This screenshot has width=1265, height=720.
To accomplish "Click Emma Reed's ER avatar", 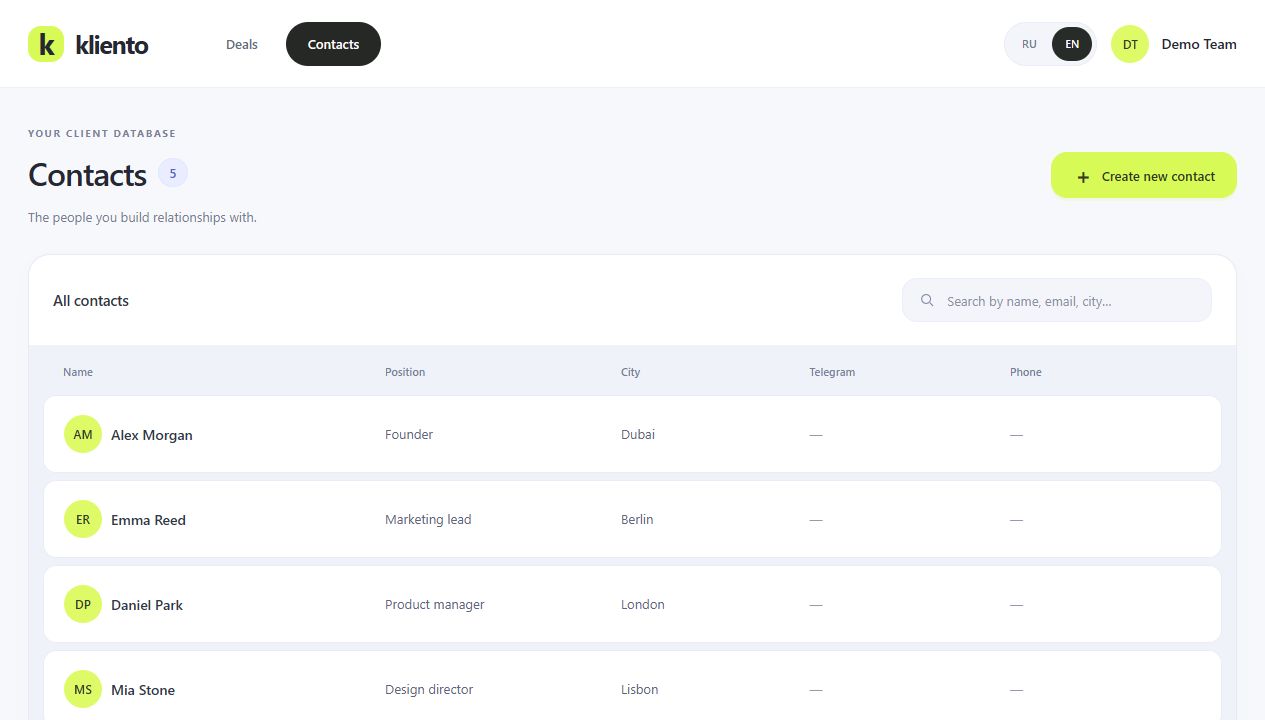I will (83, 519).
